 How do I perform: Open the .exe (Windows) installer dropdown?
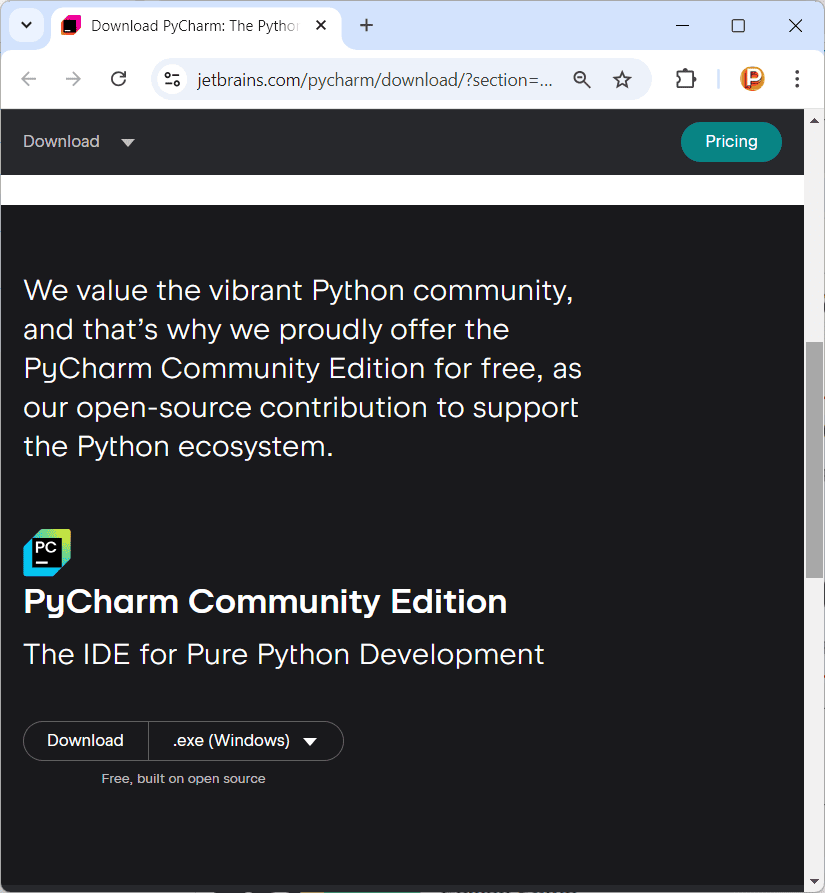(x=245, y=740)
